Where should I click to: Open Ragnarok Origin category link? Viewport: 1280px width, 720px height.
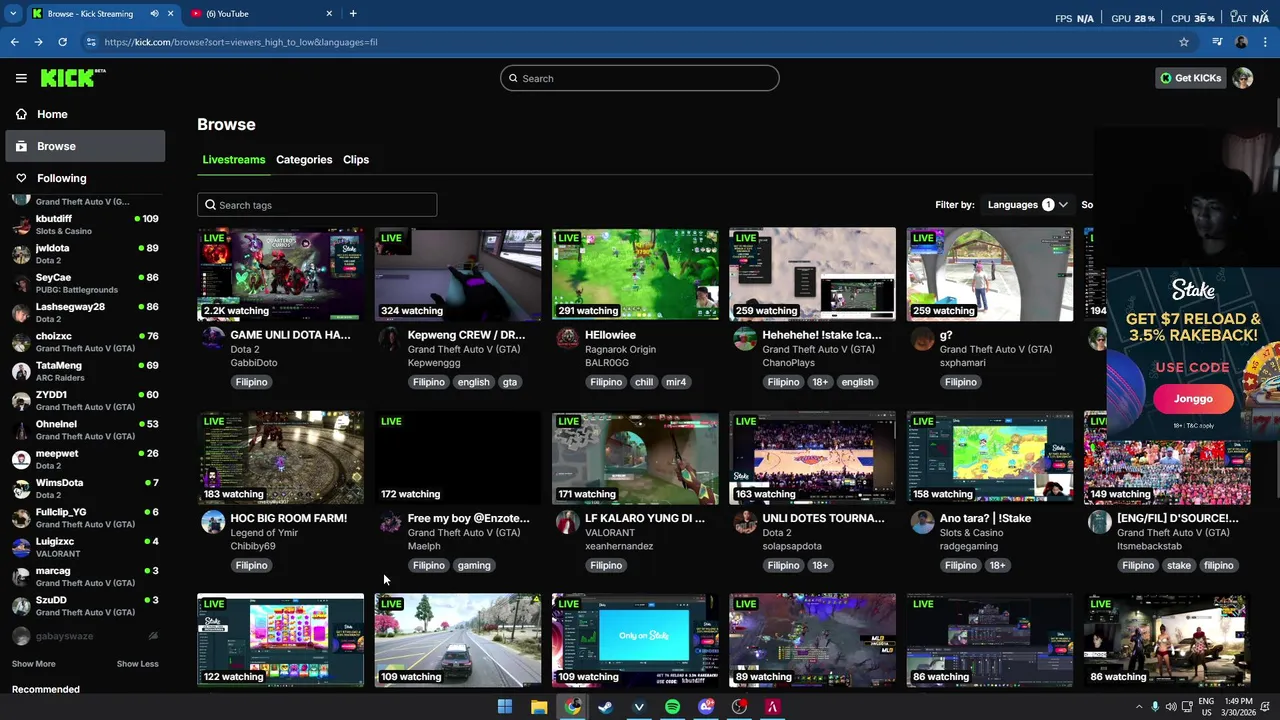pos(620,349)
